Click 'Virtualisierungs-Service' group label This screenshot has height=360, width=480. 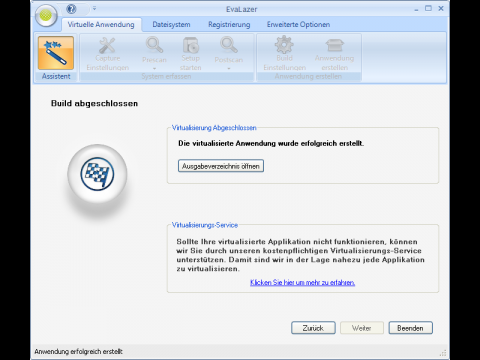point(205,225)
